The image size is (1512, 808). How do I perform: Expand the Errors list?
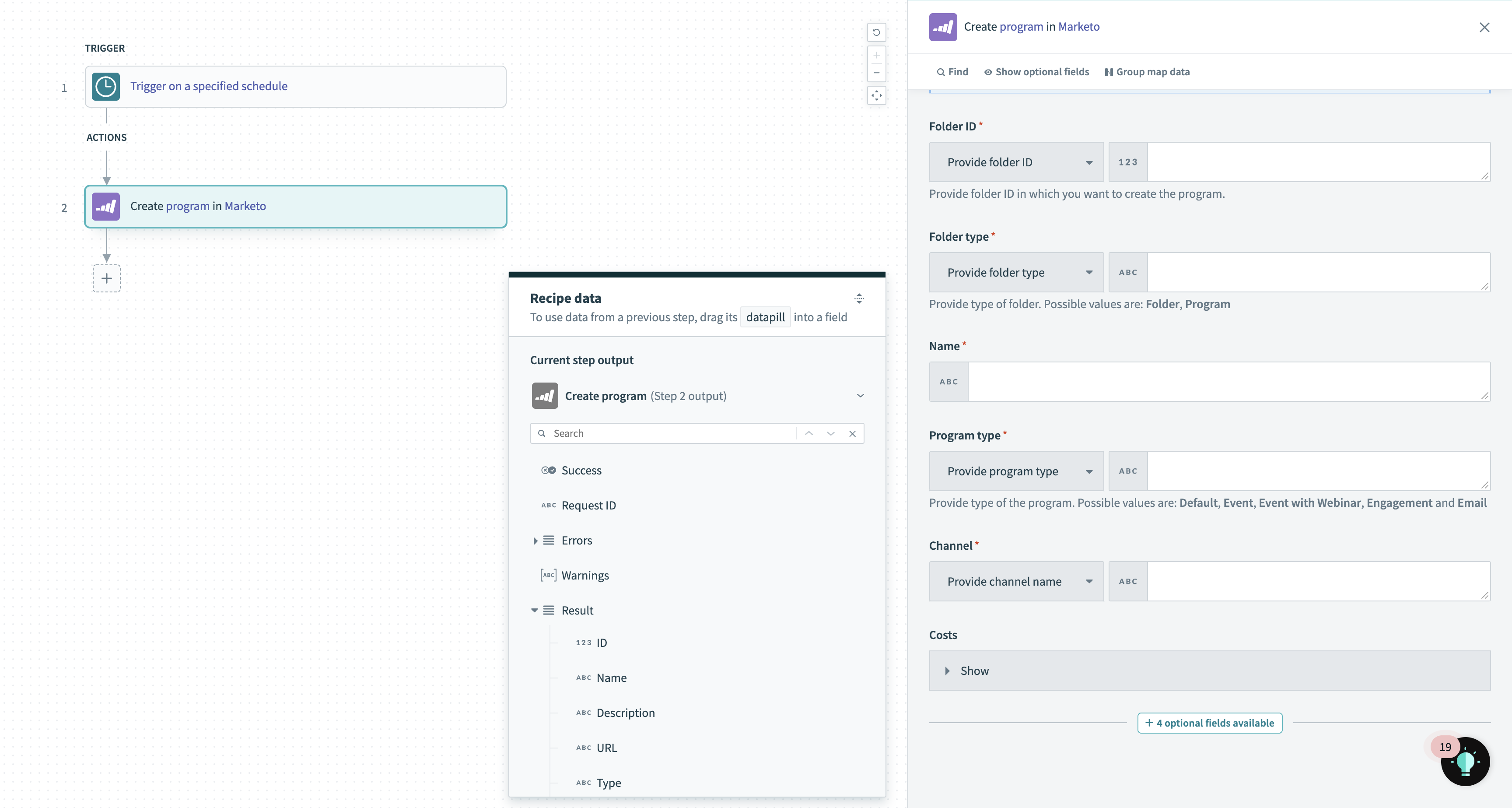[x=535, y=541]
